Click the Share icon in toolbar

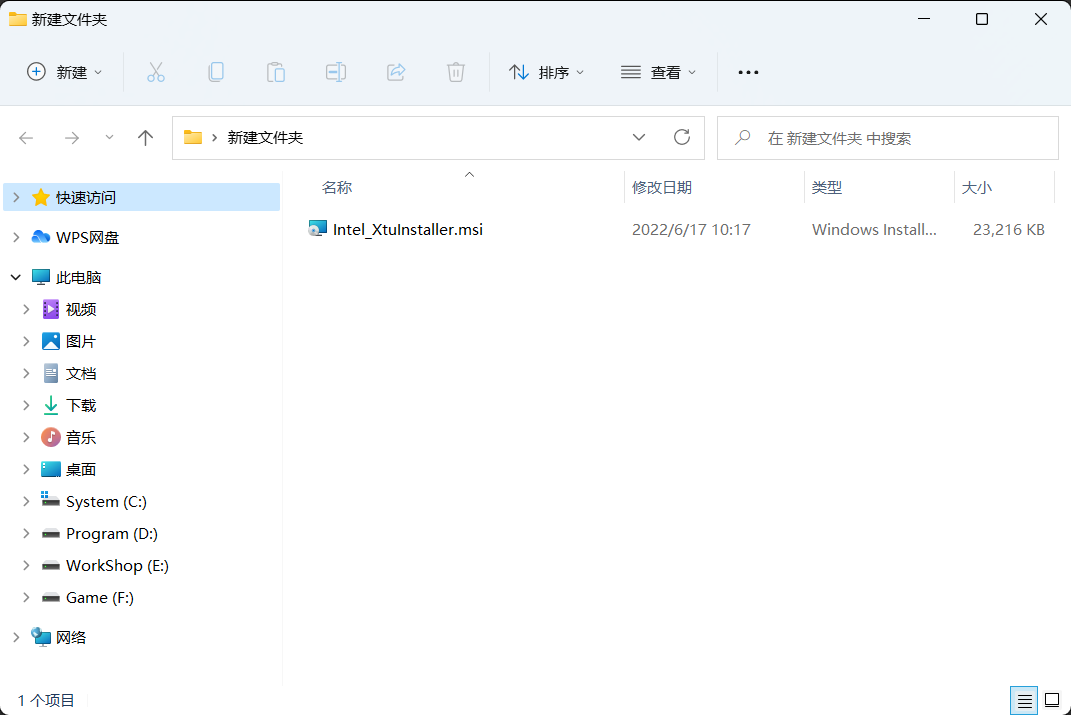[396, 72]
